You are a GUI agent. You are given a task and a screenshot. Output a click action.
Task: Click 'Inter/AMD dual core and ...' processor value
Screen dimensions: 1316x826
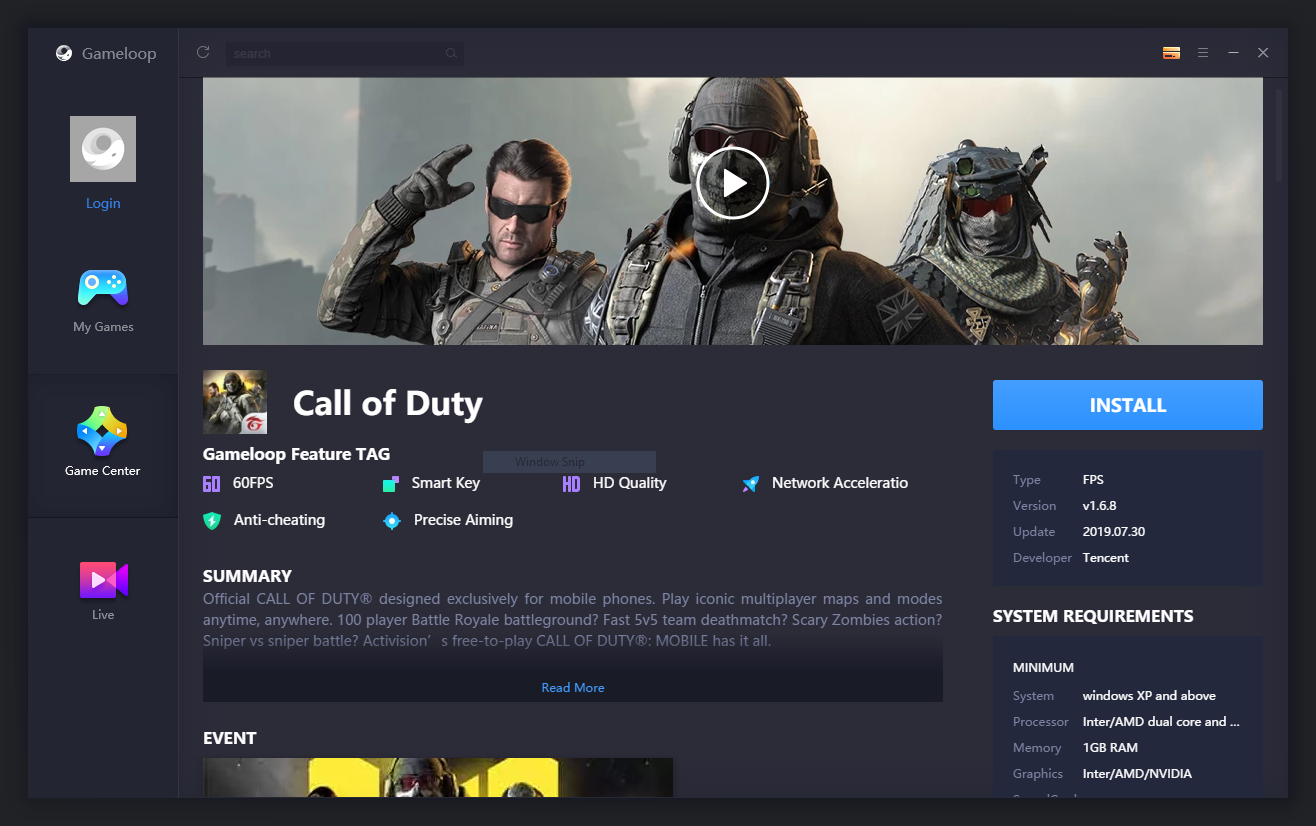pos(1161,722)
